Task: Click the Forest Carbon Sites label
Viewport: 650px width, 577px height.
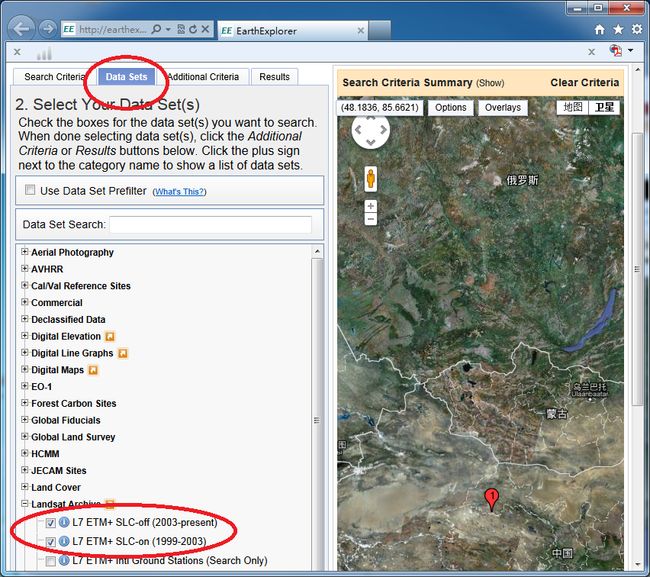Action: tap(74, 403)
